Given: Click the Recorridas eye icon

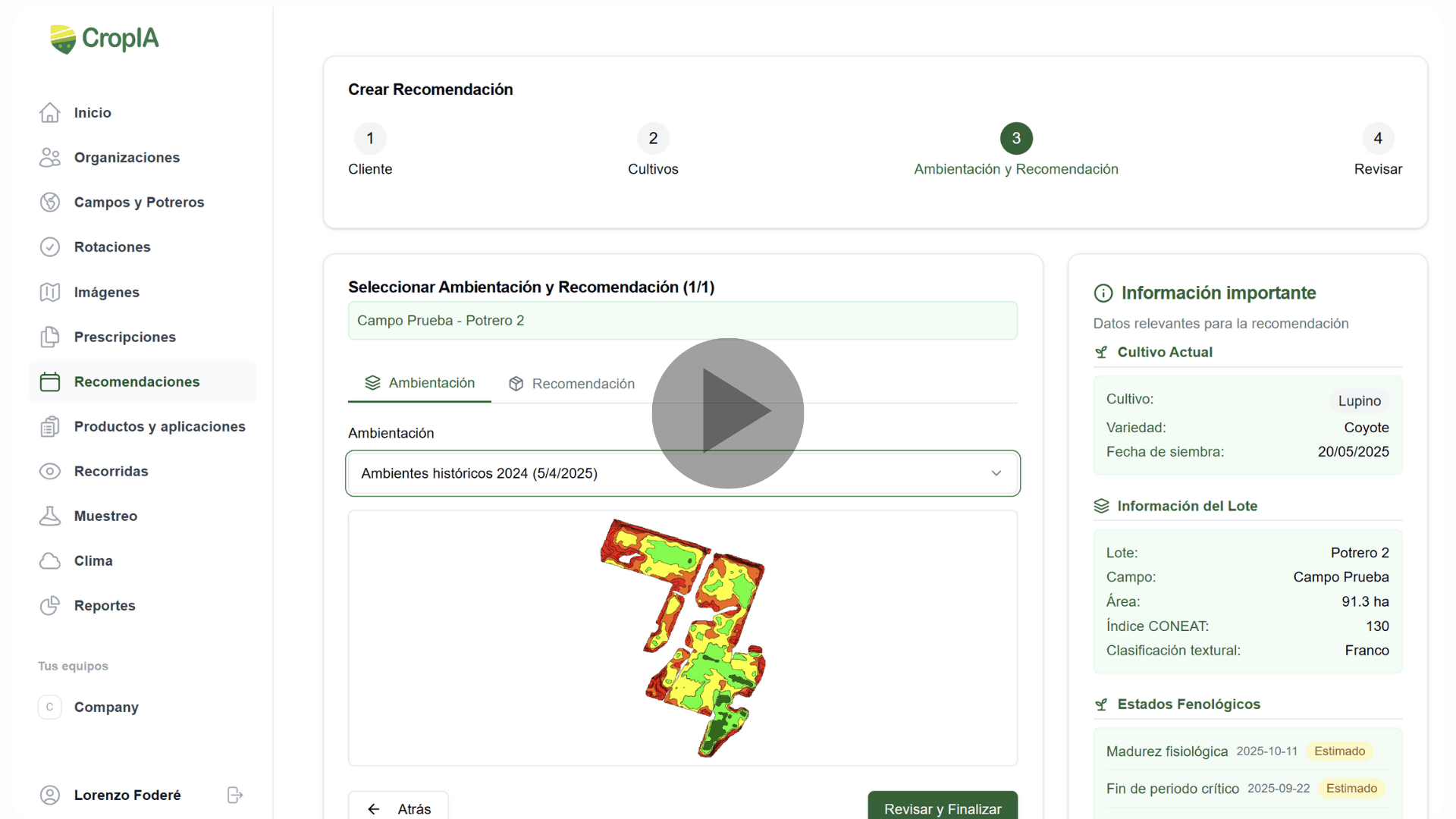Looking at the screenshot, I should coord(50,471).
